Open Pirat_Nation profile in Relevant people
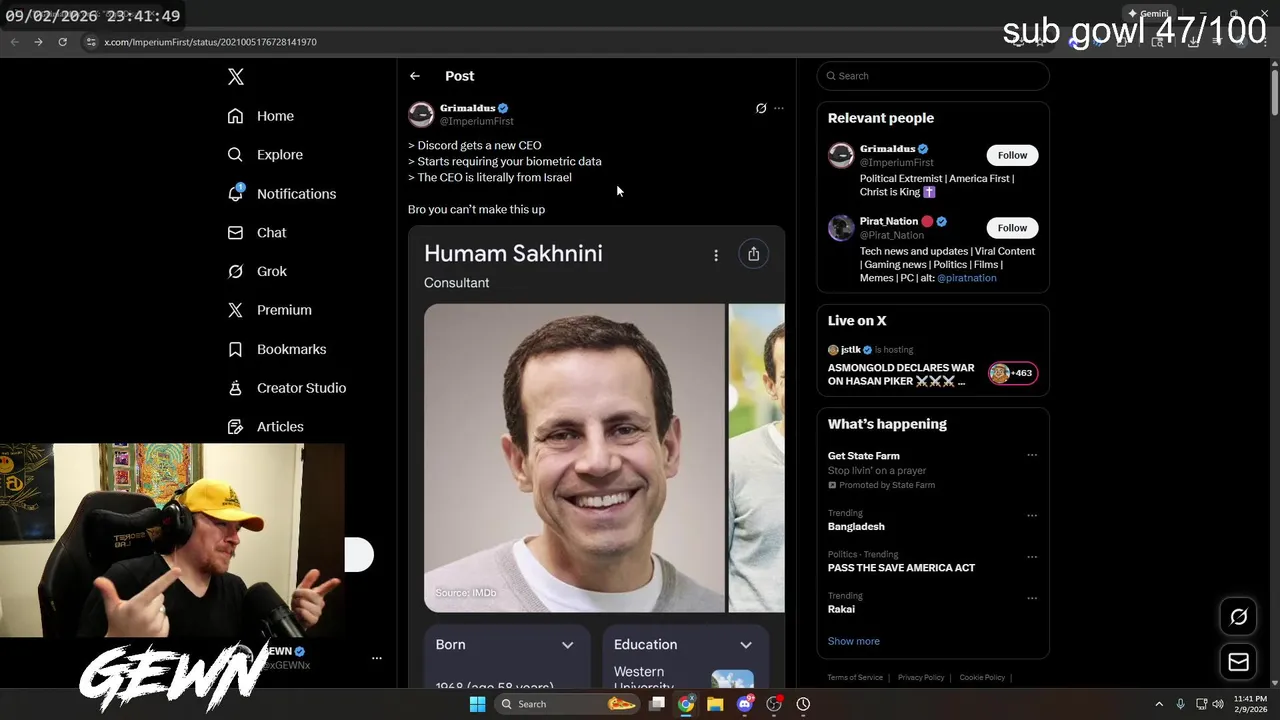This screenshot has height=720, width=1280. pos(888,221)
